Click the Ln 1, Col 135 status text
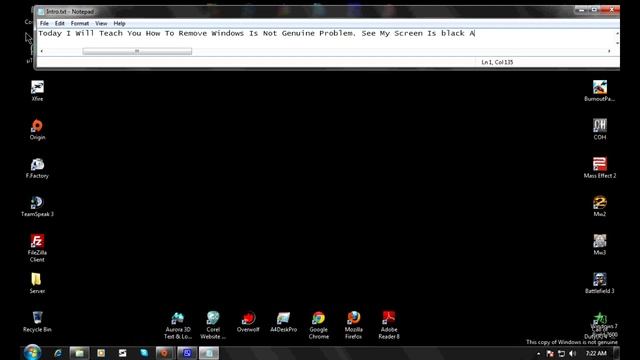Image resolution: width=640 pixels, height=360 pixels. (497, 62)
